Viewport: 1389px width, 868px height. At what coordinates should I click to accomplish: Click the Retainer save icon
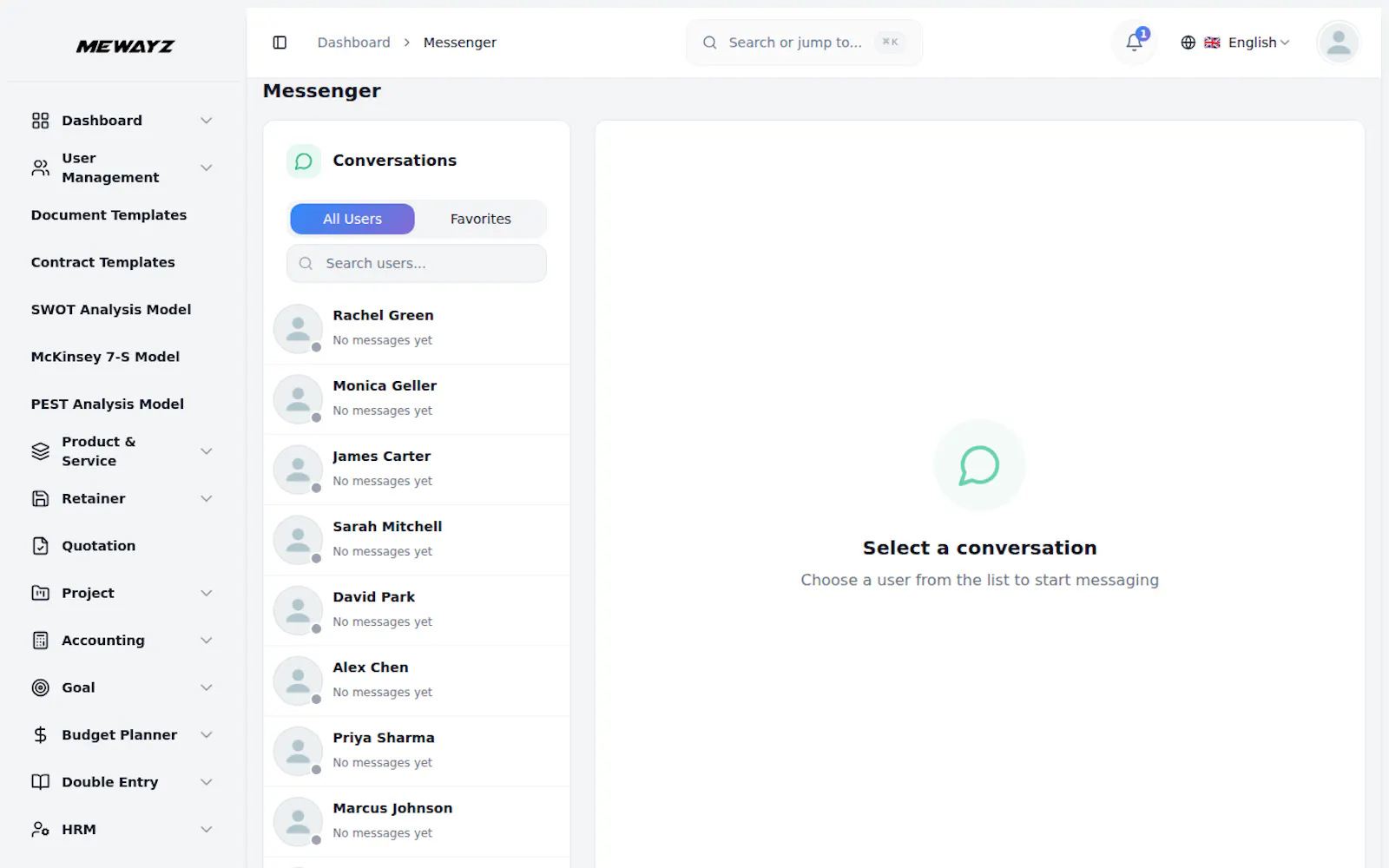click(x=40, y=498)
